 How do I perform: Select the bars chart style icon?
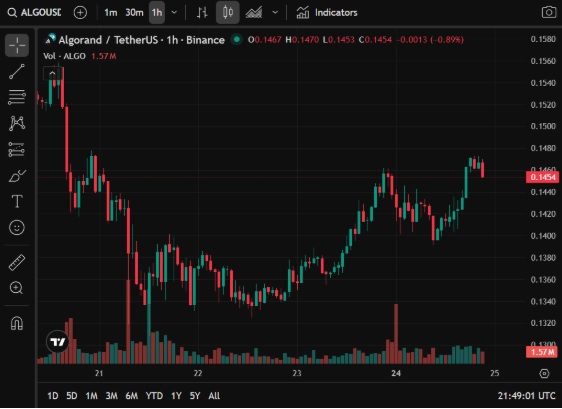pyautogui.click(x=202, y=13)
